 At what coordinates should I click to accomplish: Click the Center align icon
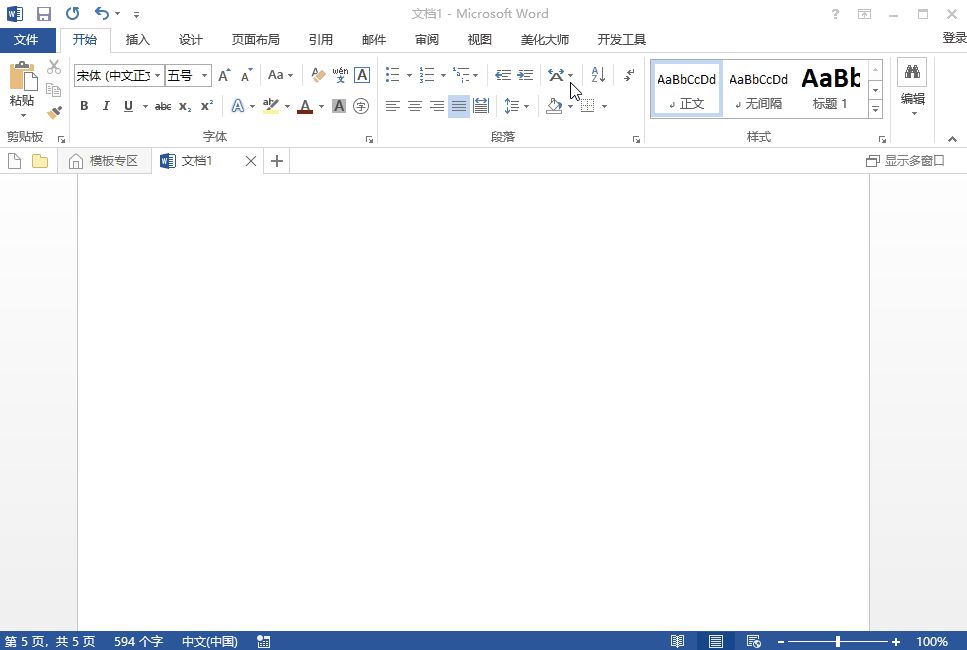(x=414, y=106)
